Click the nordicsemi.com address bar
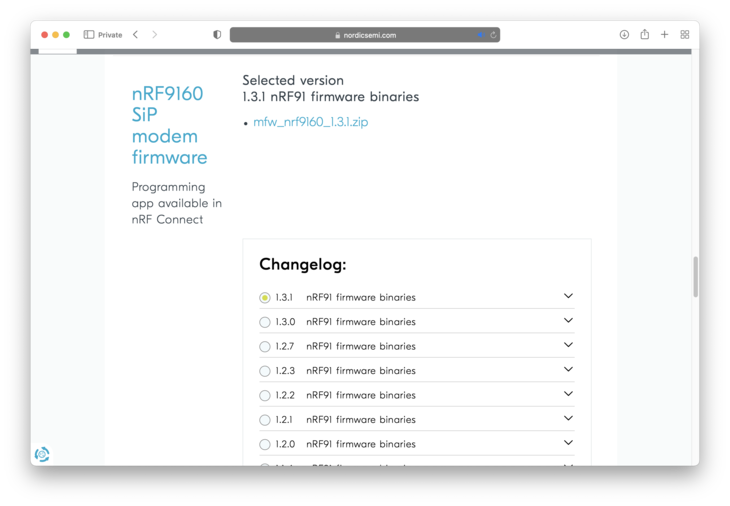Screen dimensions: 730x506 click(x=365, y=35)
